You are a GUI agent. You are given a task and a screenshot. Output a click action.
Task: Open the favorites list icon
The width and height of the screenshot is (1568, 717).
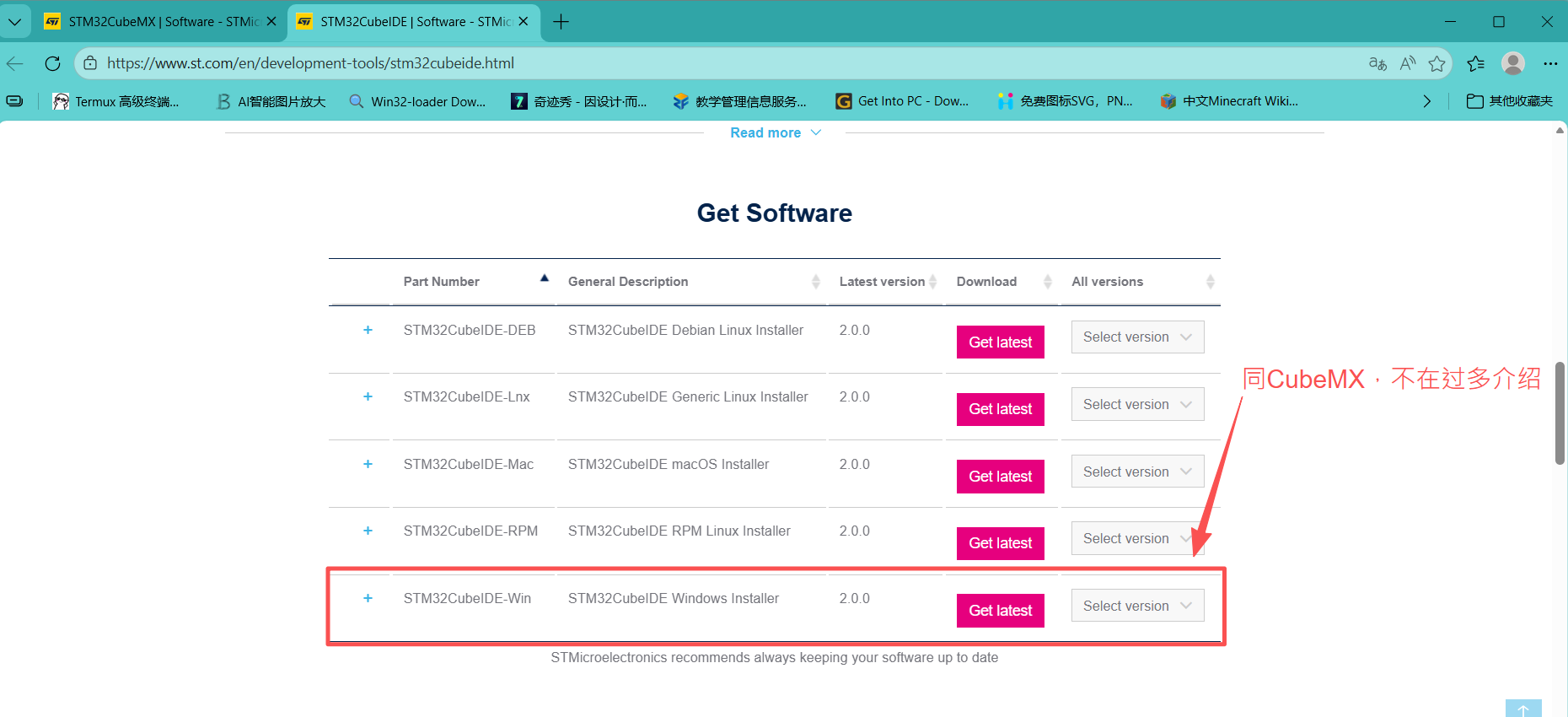(1475, 63)
